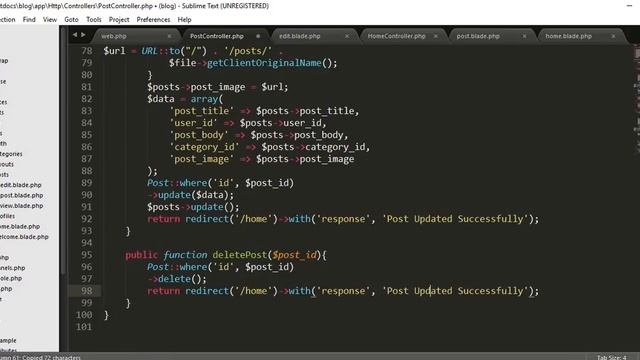Click the deletePost function name
This screenshot has height=360, width=640.
click(x=240, y=255)
